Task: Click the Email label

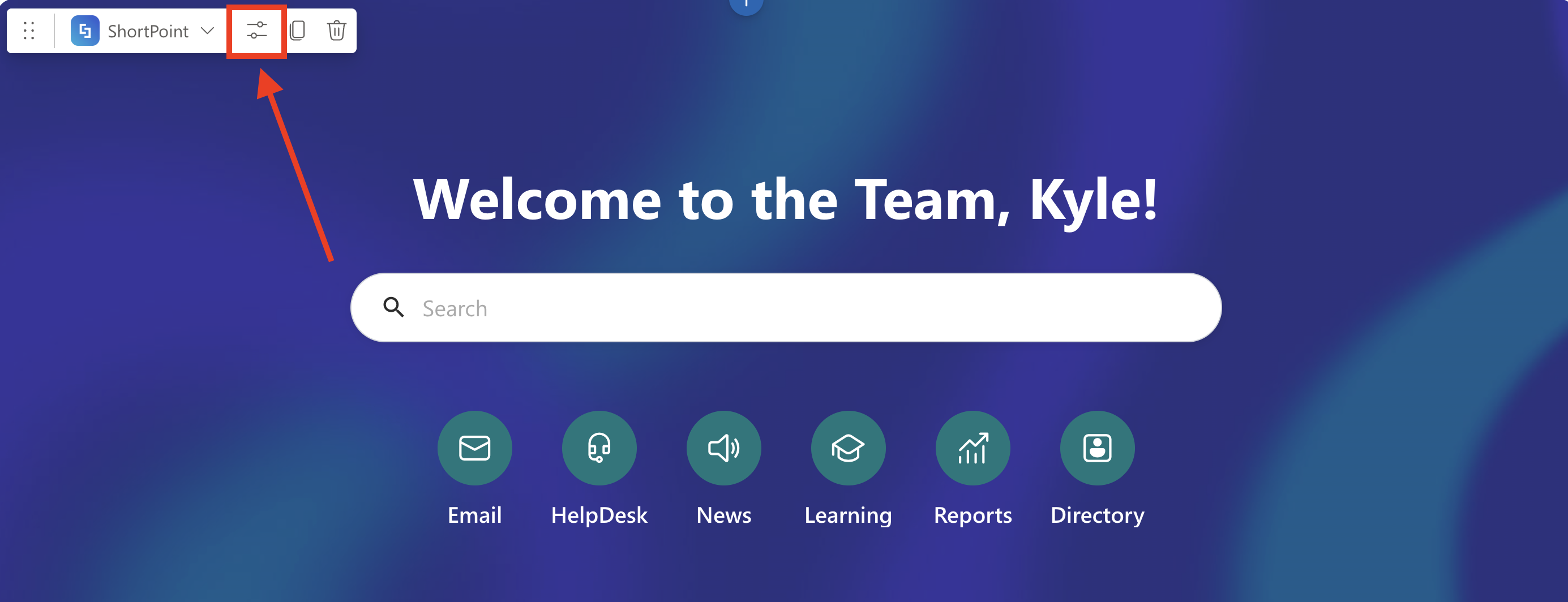Action: [x=475, y=515]
